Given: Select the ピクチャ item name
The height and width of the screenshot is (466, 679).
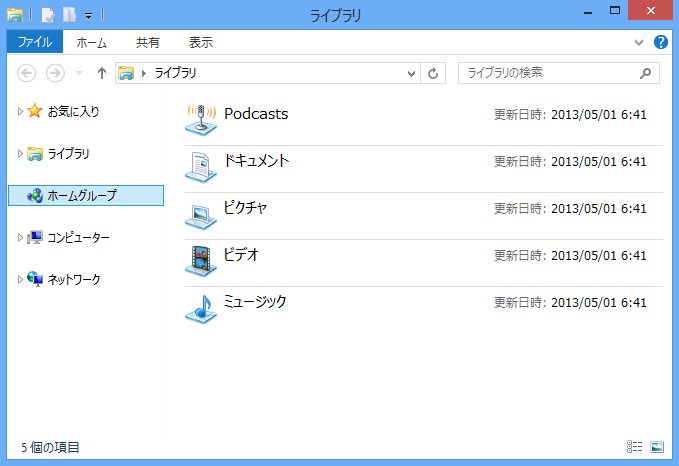Looking at the screenshot, I should [x=245, y=207].
